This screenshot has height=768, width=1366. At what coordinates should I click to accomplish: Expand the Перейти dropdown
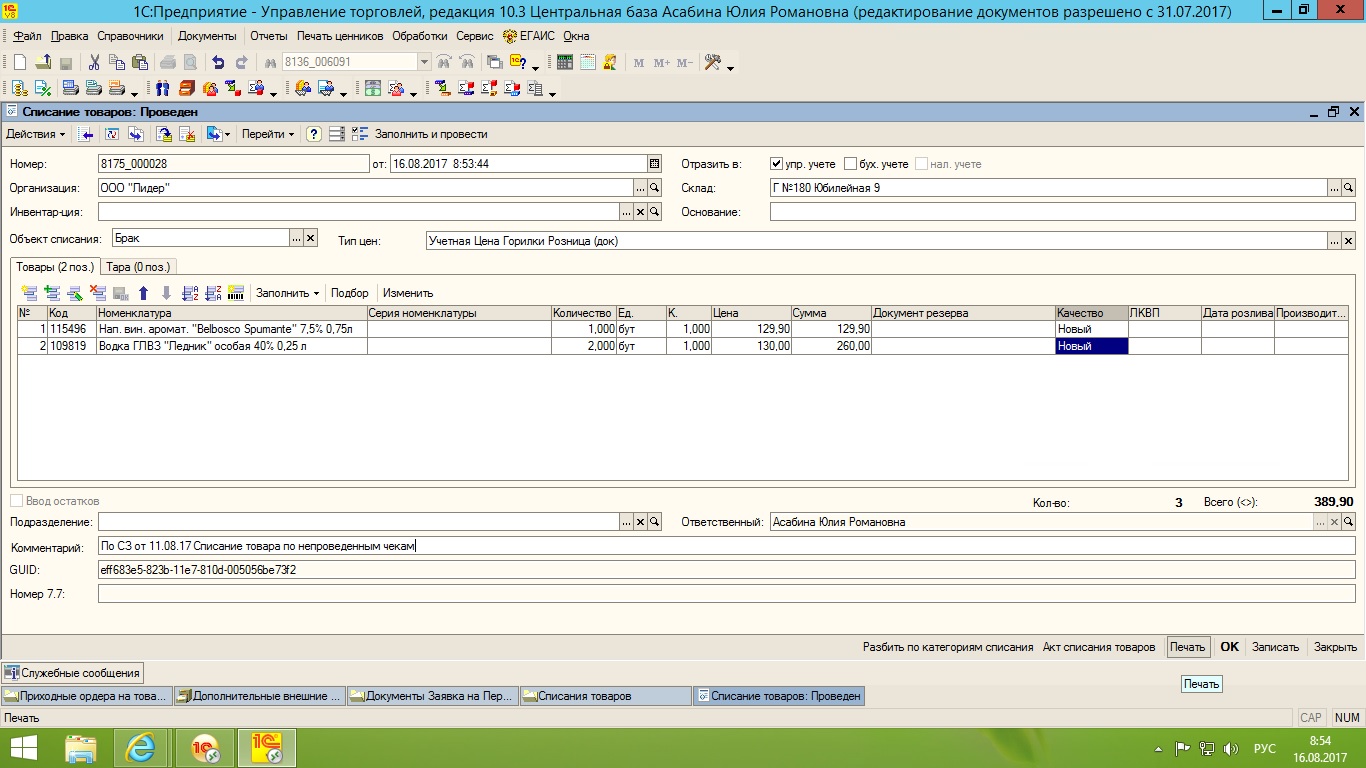pyautogui.click(x=268, y=134)
